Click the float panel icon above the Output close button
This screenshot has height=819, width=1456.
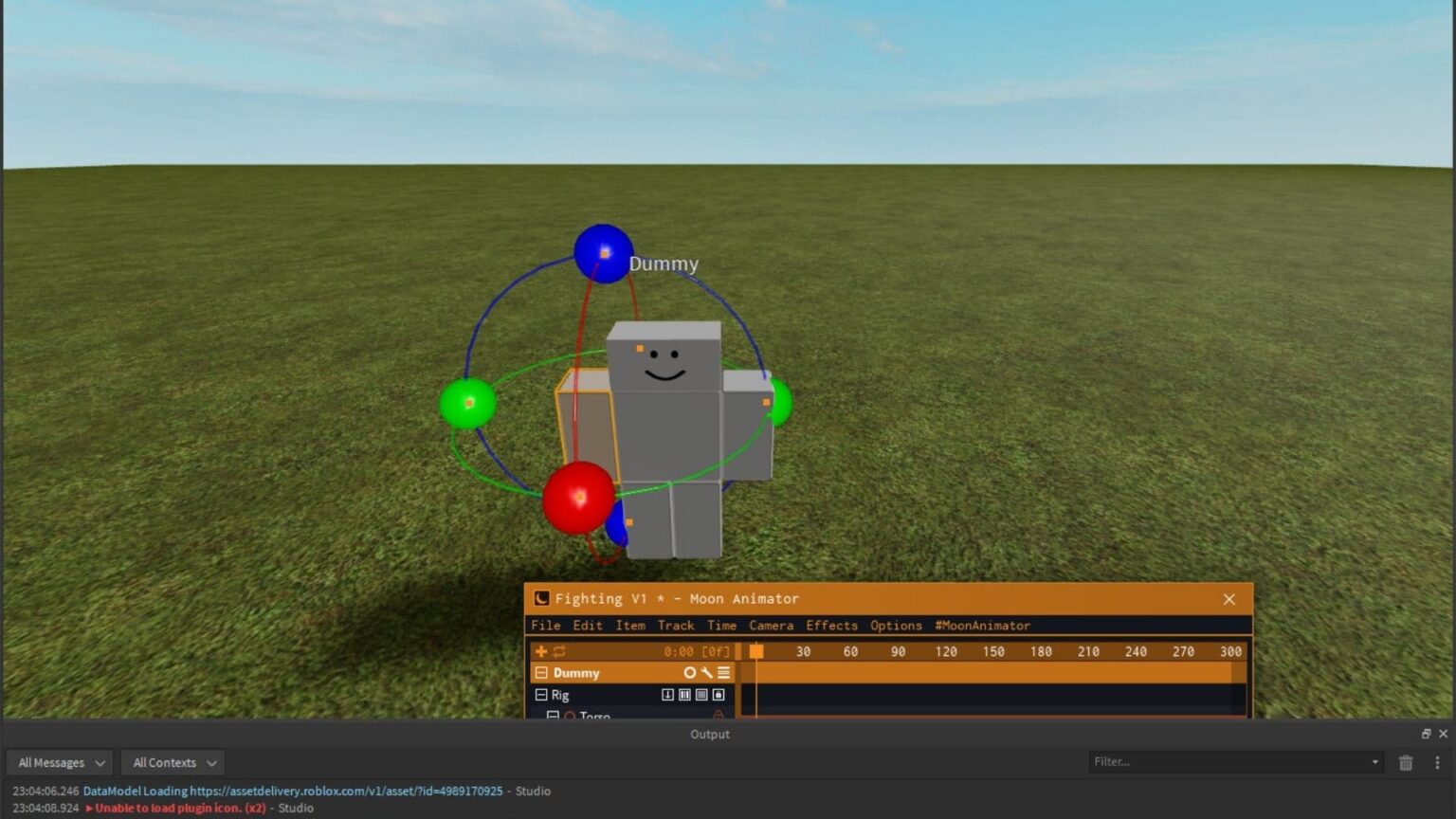pos(1427,733)
